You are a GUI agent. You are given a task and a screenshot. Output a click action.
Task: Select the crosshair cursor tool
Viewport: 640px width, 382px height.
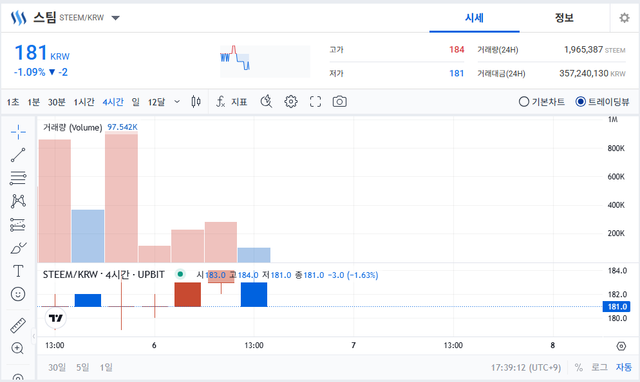[x=18, y=132]
